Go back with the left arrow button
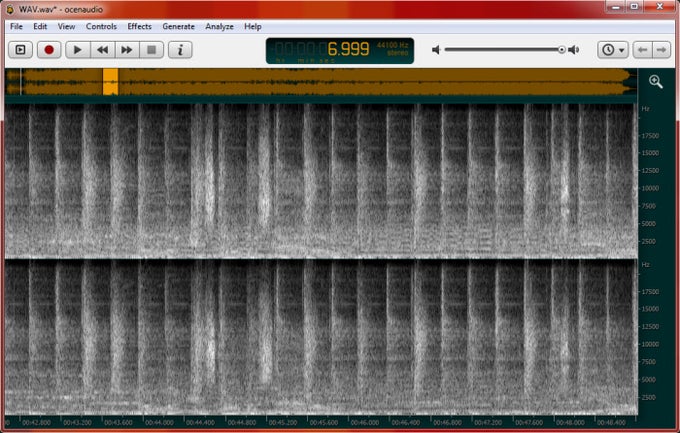 tap(642, 50)
